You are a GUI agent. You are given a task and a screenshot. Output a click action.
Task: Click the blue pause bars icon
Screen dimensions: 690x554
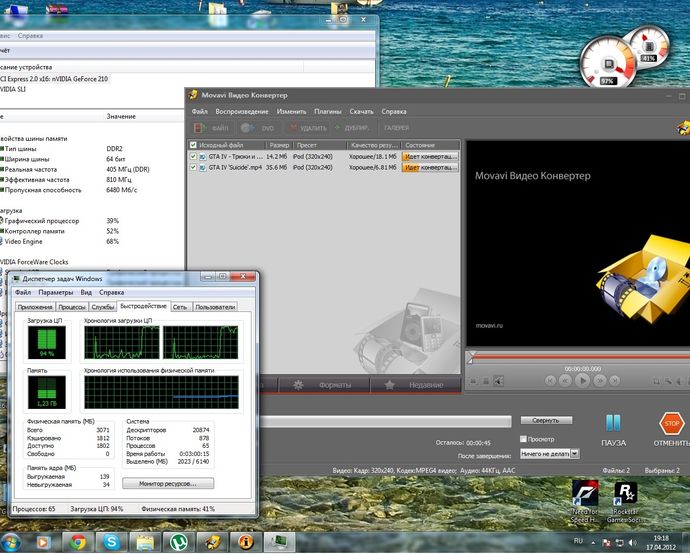tap(613, 423)
